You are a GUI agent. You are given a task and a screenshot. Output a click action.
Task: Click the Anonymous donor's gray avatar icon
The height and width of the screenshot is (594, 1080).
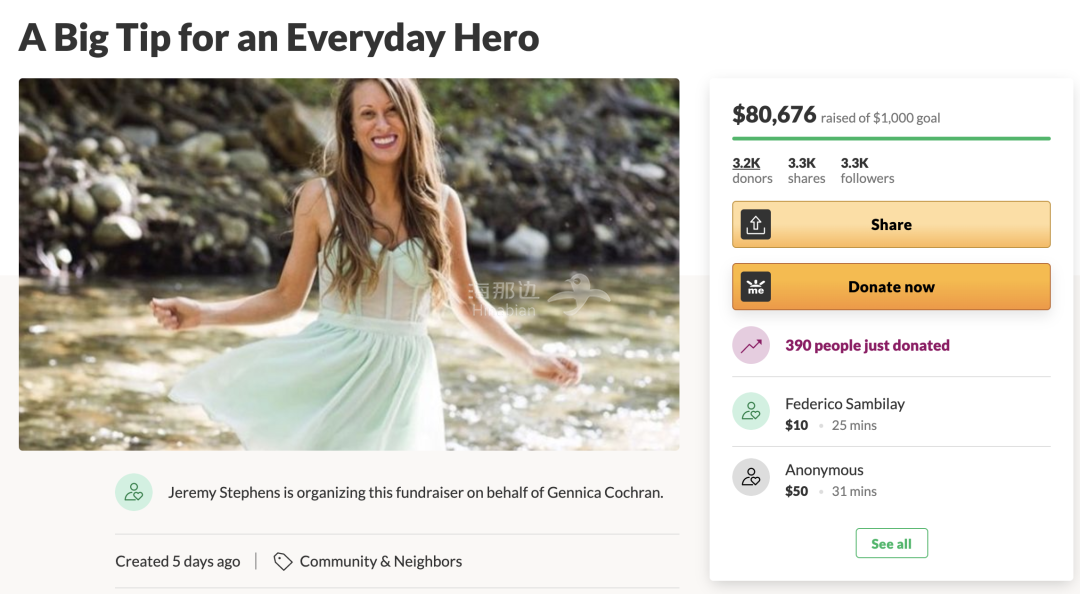[751, 477]
